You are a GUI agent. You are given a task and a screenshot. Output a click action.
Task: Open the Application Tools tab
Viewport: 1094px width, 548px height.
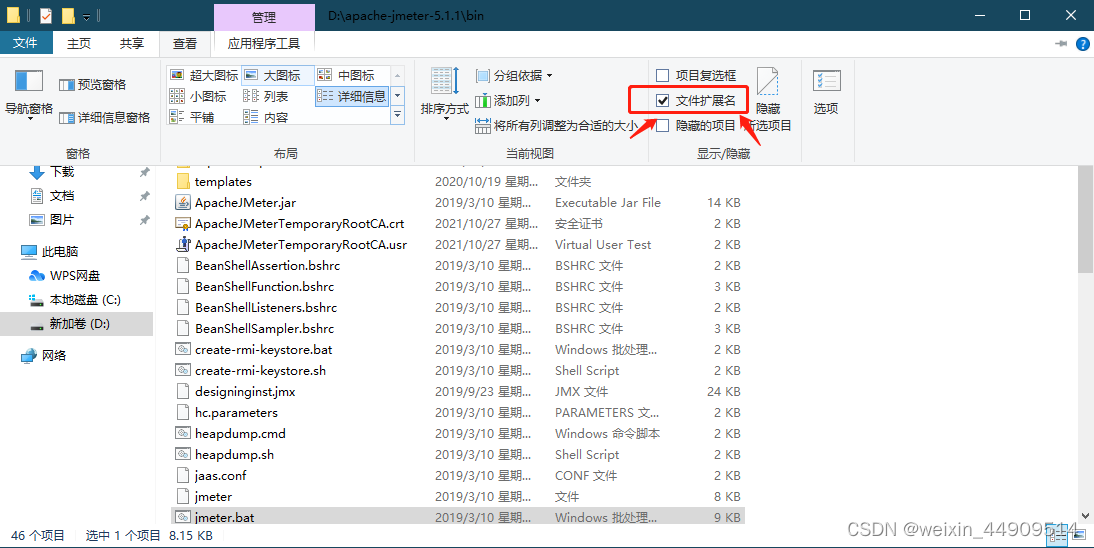(264, 43)
